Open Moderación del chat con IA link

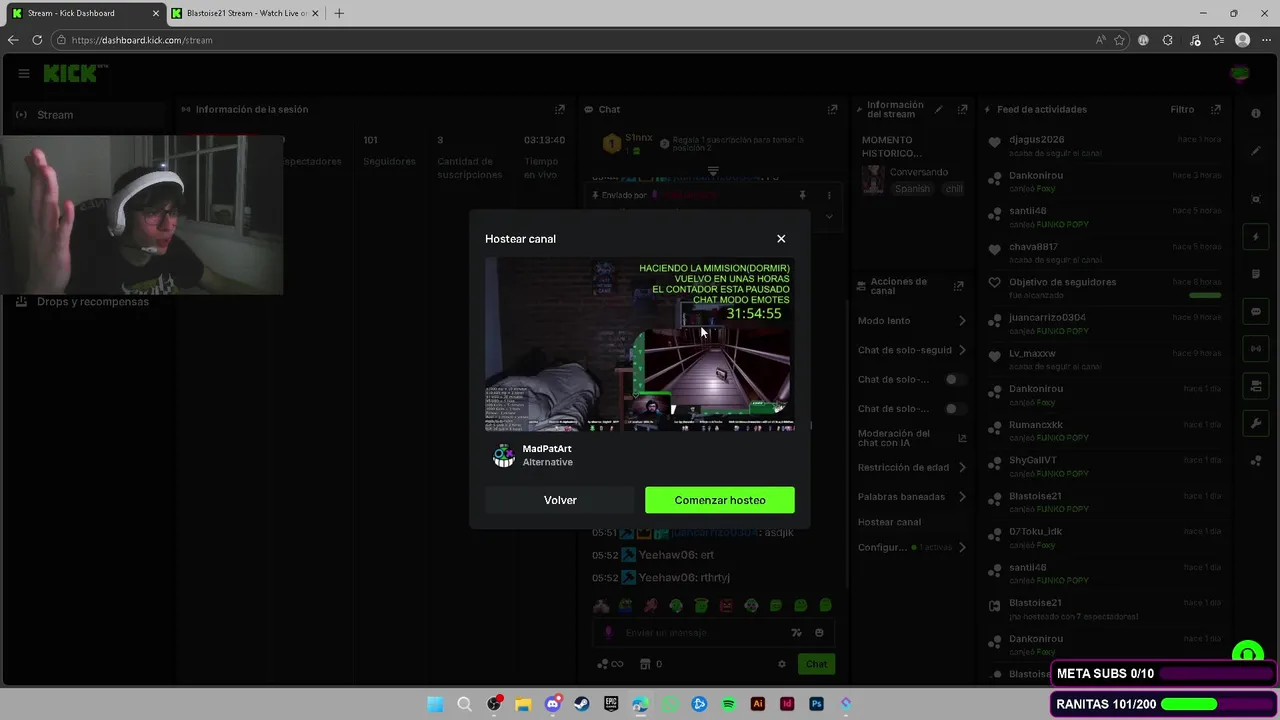pos(912,438)
